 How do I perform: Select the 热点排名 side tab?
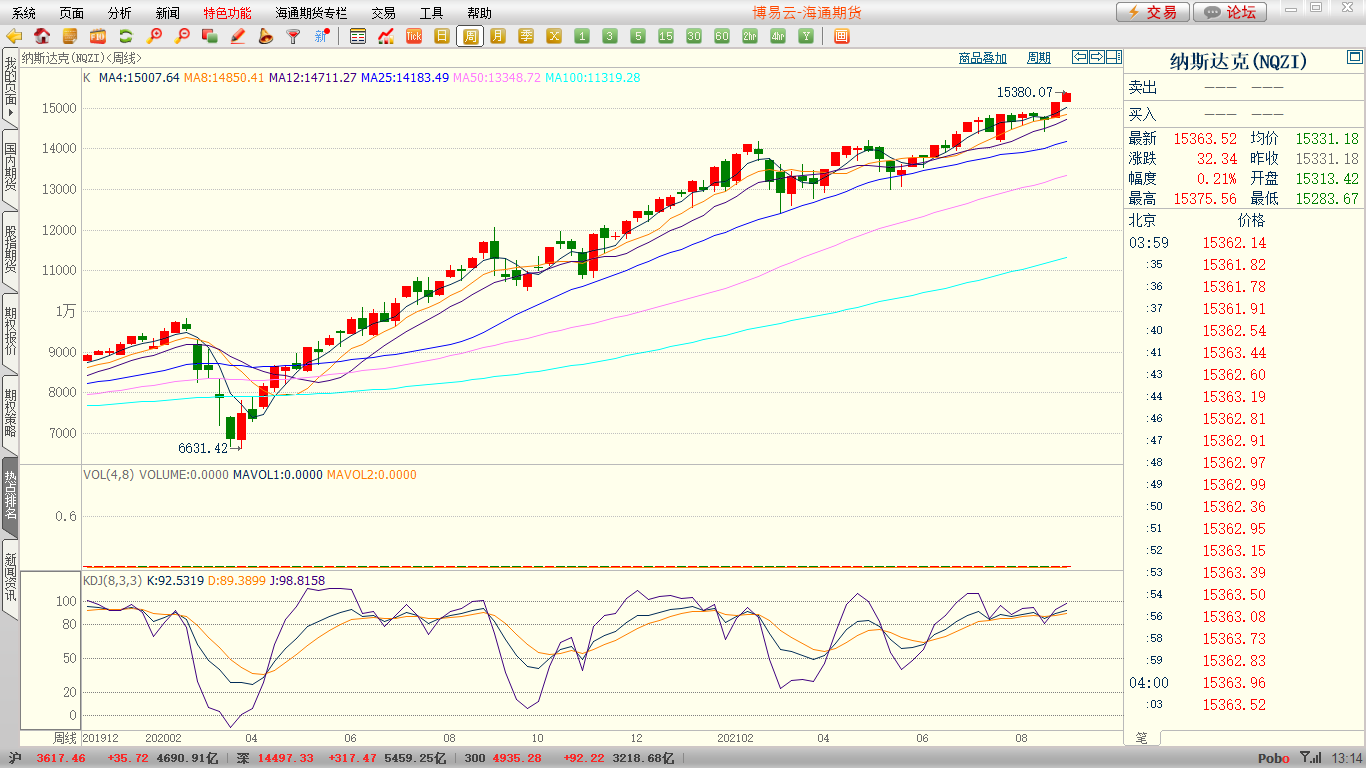tap(10, 496)
